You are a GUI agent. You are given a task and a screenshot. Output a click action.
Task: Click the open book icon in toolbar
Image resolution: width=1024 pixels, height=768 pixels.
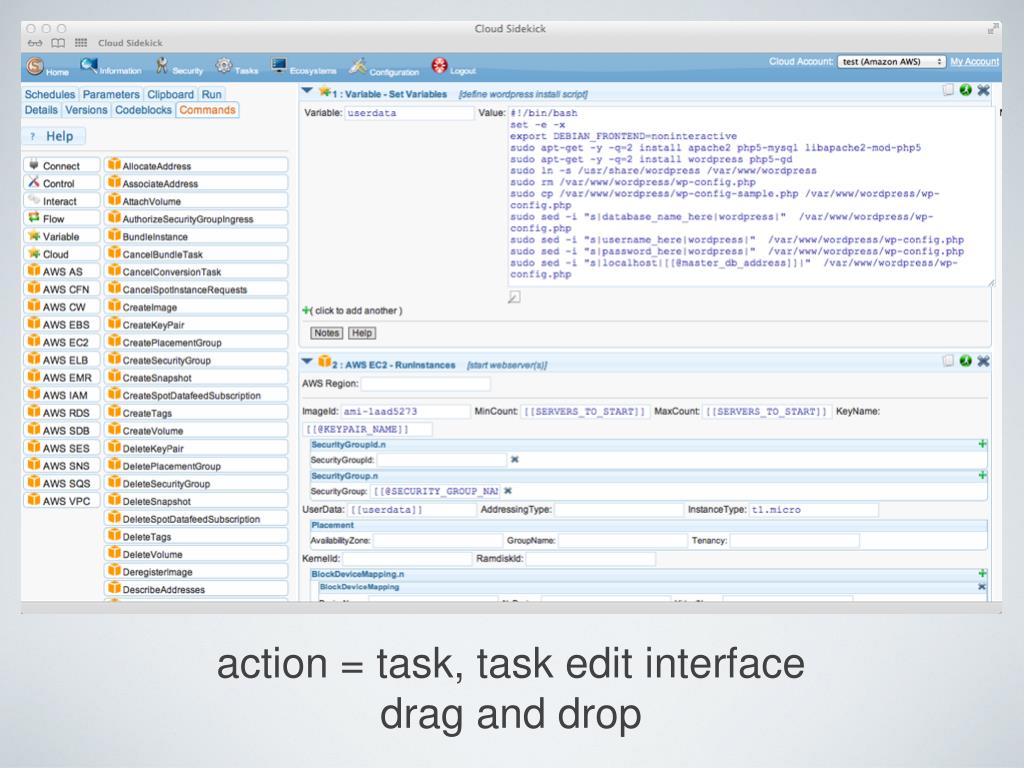point(58,43)
